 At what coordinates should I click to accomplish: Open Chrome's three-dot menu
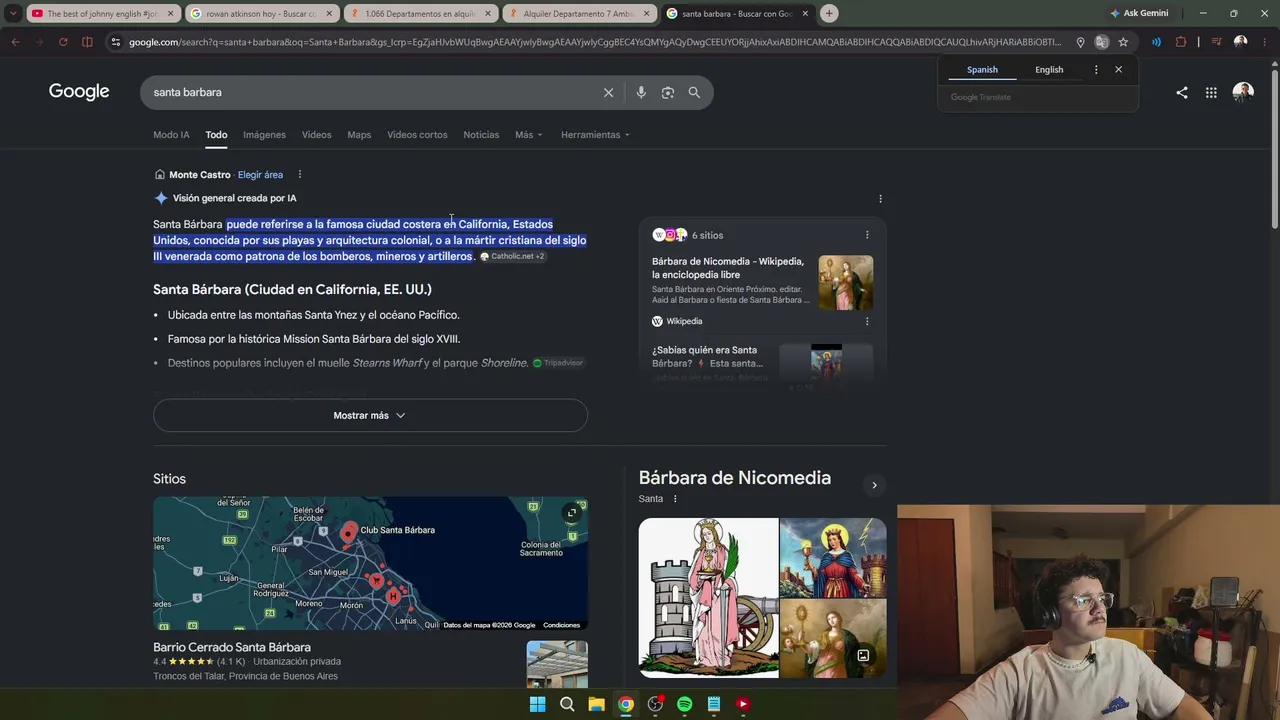[1264, 42]
